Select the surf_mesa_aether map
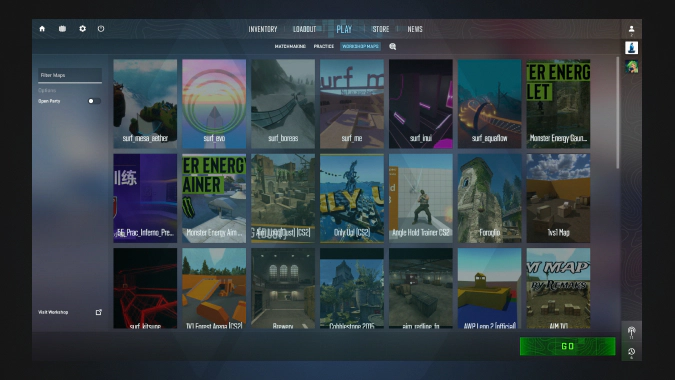The width and height of the screenshot is (675, 380). (x=145, y=104)
